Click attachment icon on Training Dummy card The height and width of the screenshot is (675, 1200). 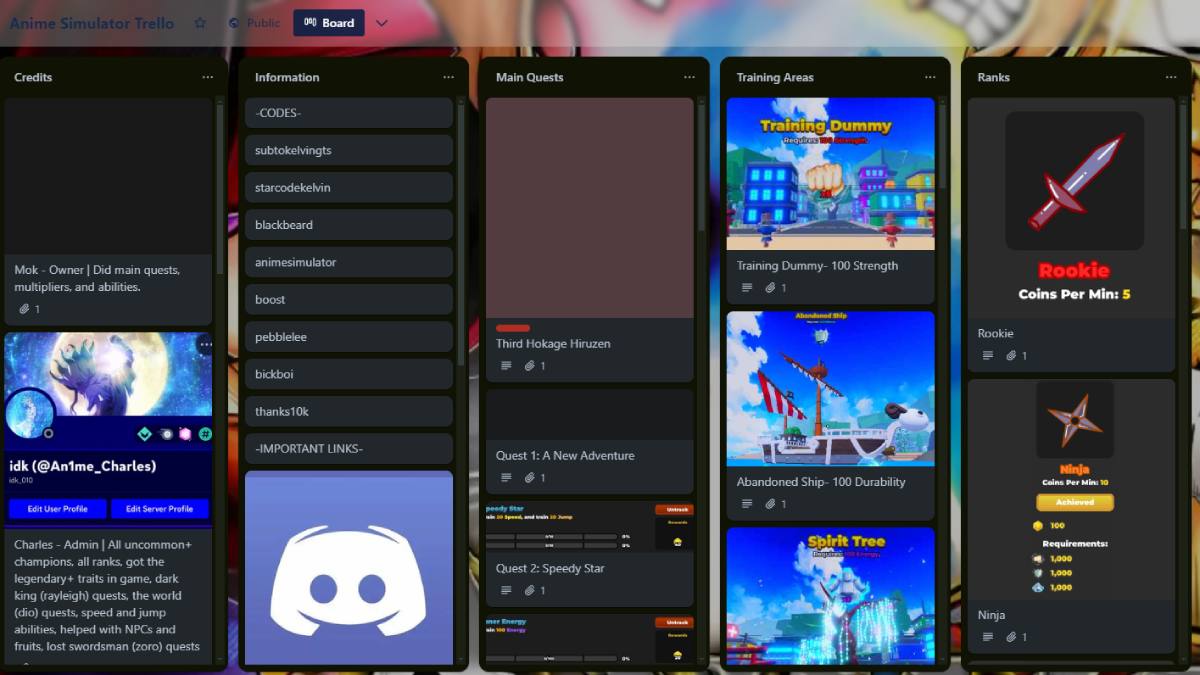[771, 288]
